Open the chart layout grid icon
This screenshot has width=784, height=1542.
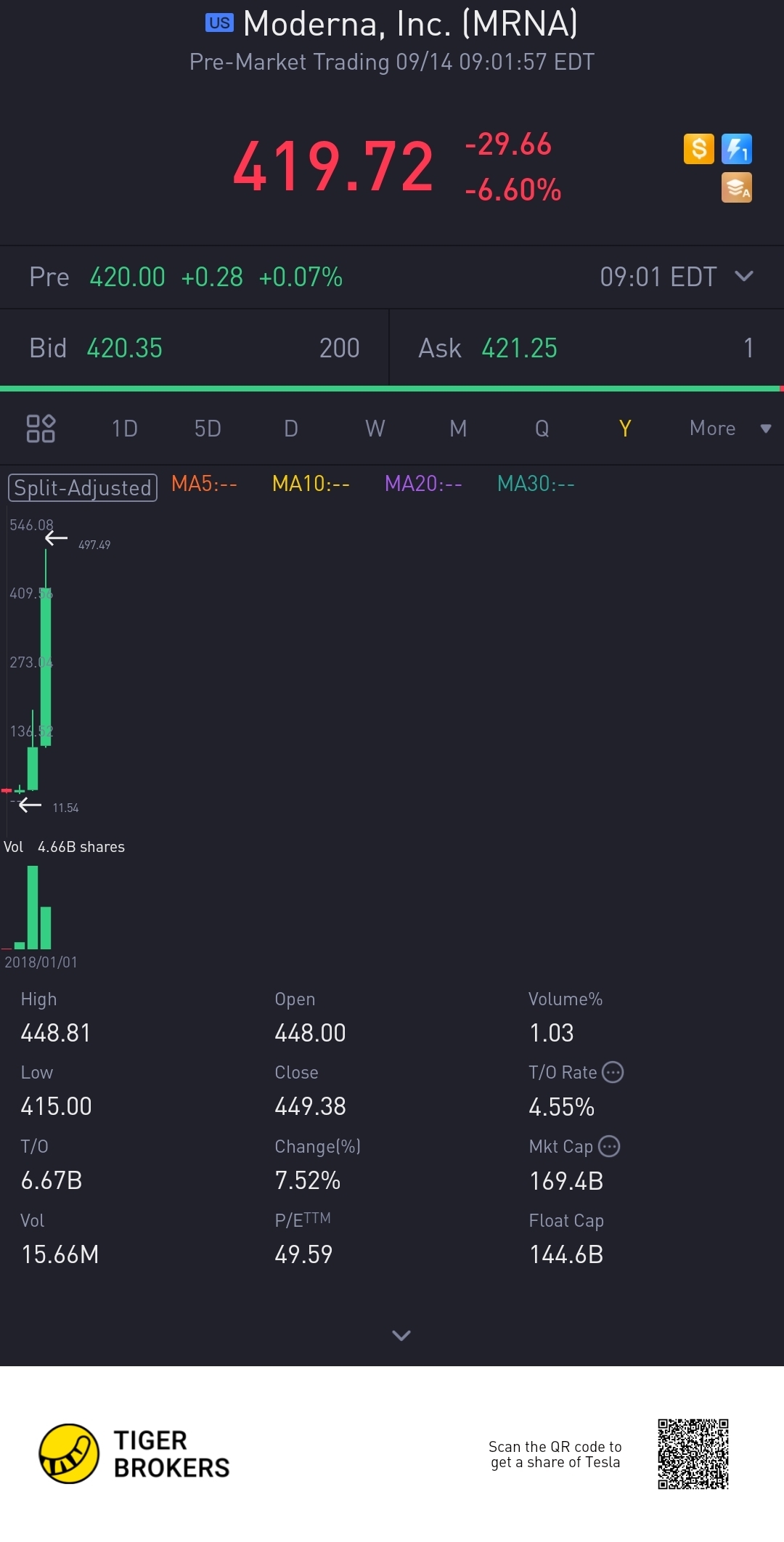click(41, 429)
